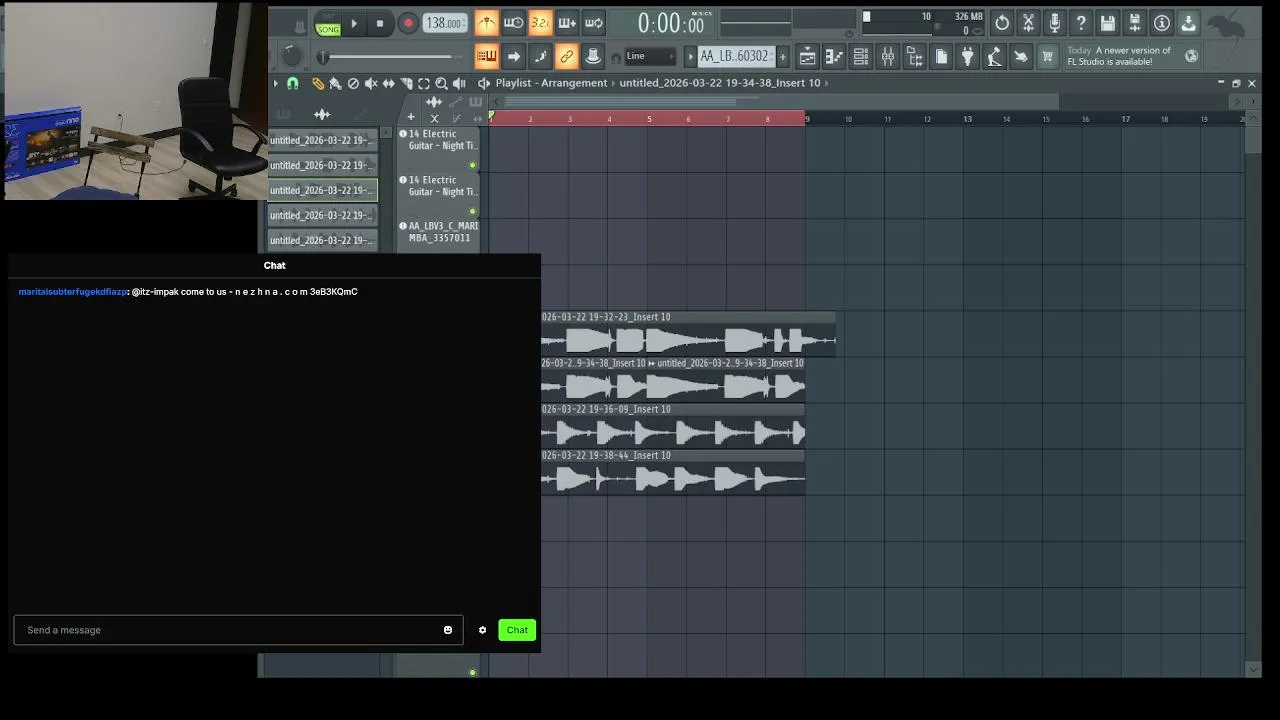The image size is (1280, 720).
Task: Click the download update icon
Action: (1189, 23)
